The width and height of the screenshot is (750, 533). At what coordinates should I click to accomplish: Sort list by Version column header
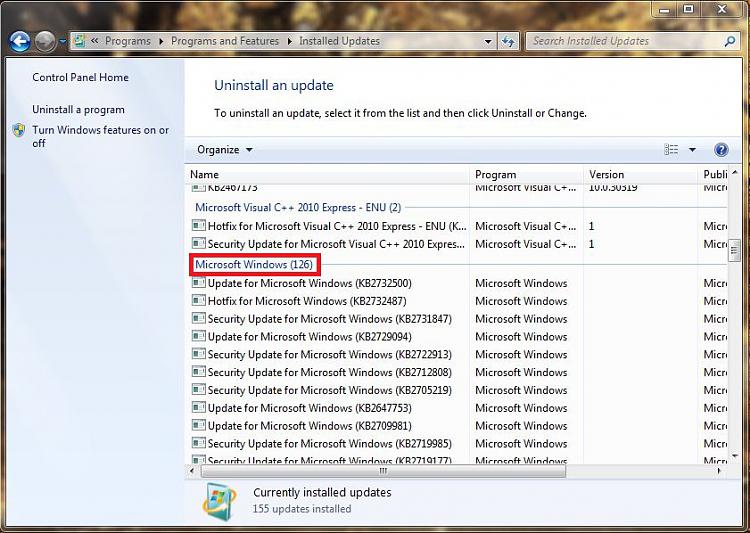pos(640,175)
